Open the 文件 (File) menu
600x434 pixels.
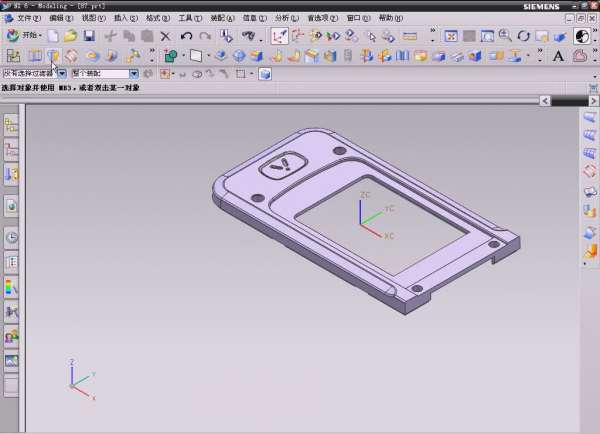coord(29,18)
